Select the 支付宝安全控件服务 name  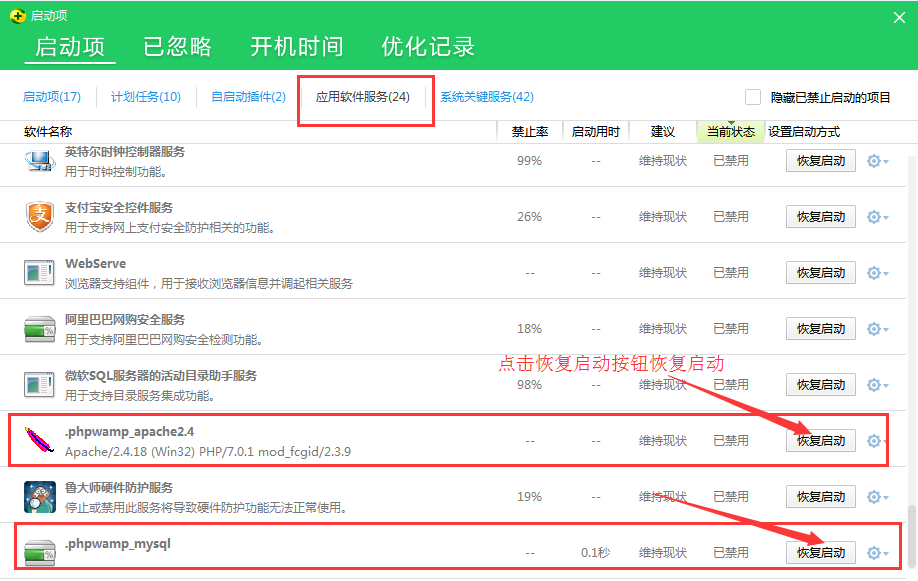click(119, 208)
